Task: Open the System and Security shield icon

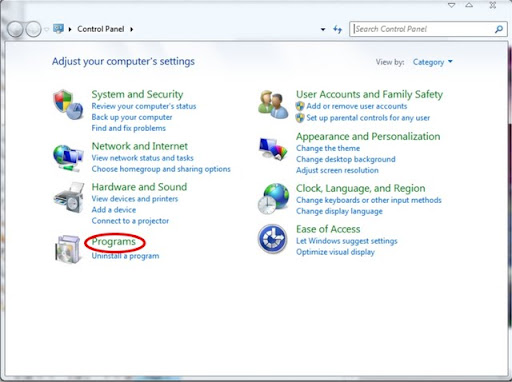Action: point(68,105)
